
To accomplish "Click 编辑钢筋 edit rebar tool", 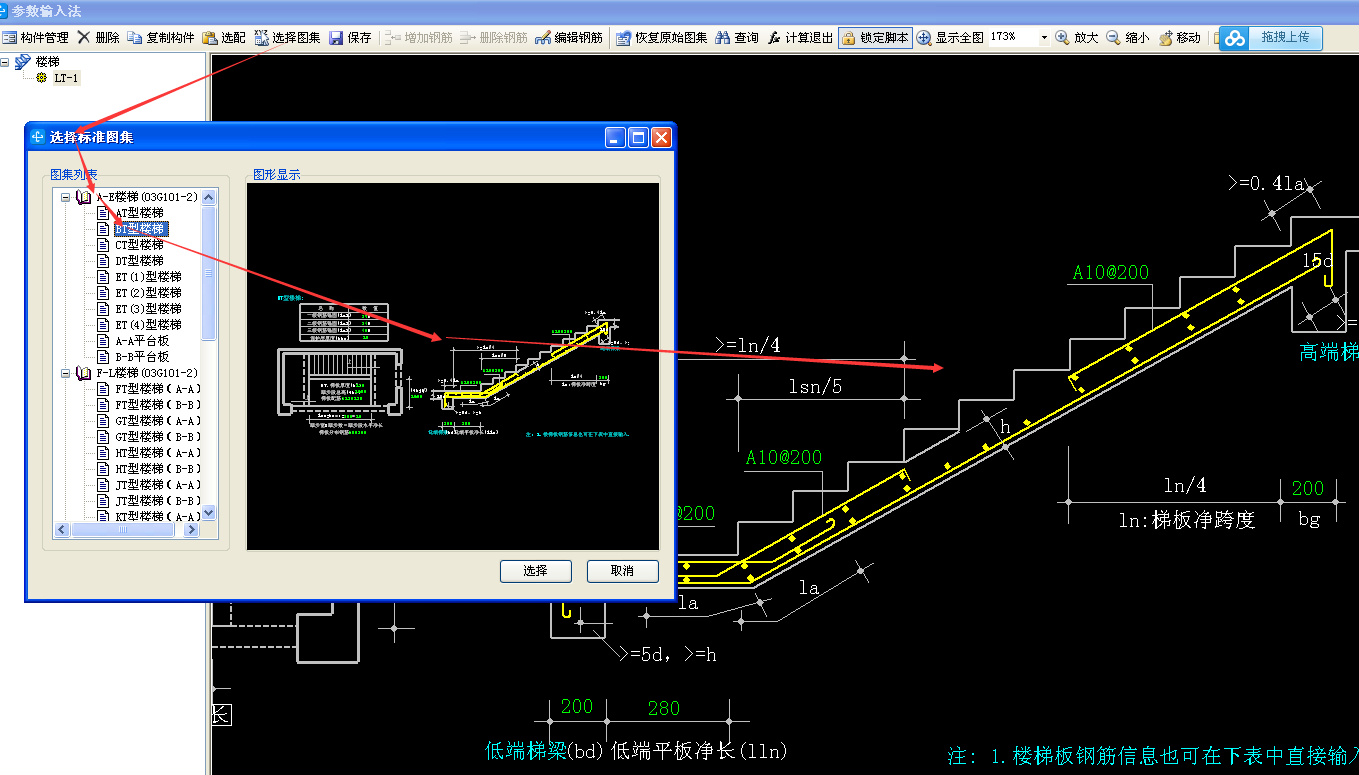I will point(569,38).
